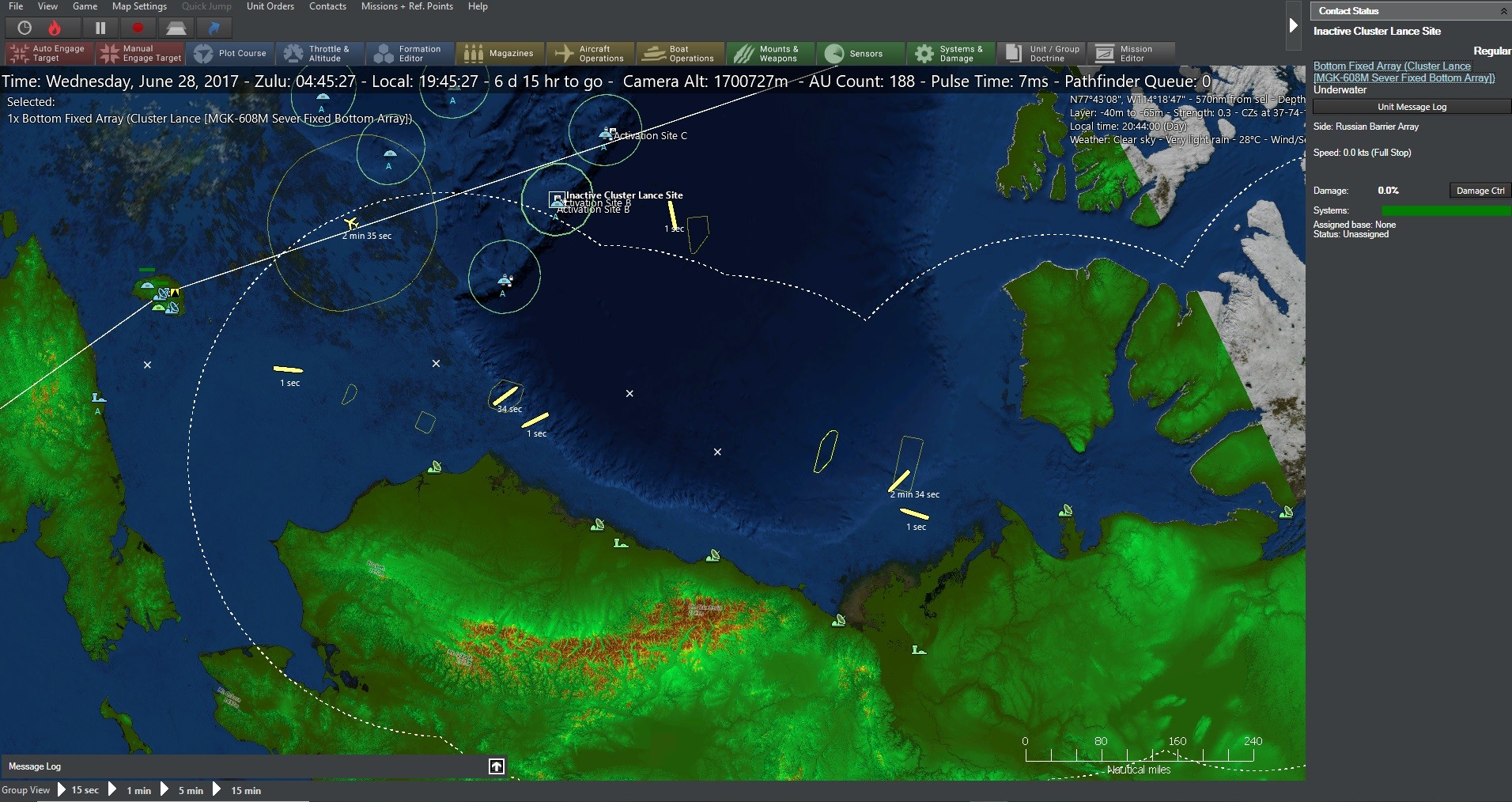The image size is (1512, 802).
Task: Open the Plot Course tool
Action: pos(232,53)
